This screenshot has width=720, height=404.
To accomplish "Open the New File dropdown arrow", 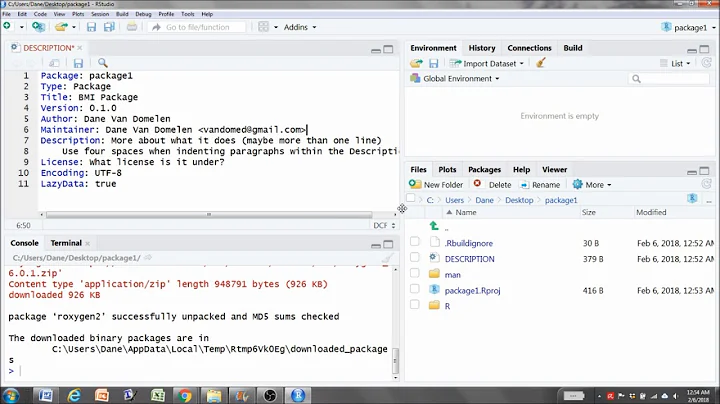I will (22, 27).
